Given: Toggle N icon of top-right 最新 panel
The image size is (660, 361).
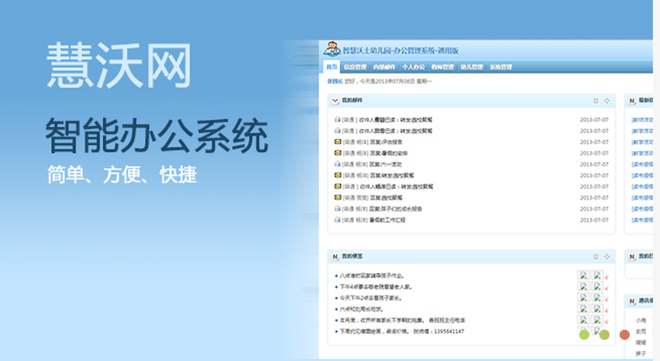Looking at the screenshot, I should pyautogui.click(x=632, y=101).
